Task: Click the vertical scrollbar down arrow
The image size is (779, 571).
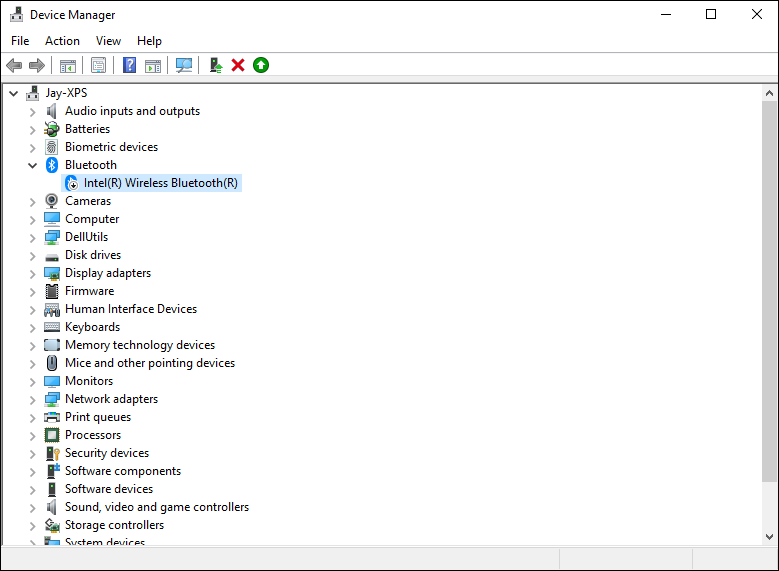Action: pyautogui.click(x=769, y=537)
